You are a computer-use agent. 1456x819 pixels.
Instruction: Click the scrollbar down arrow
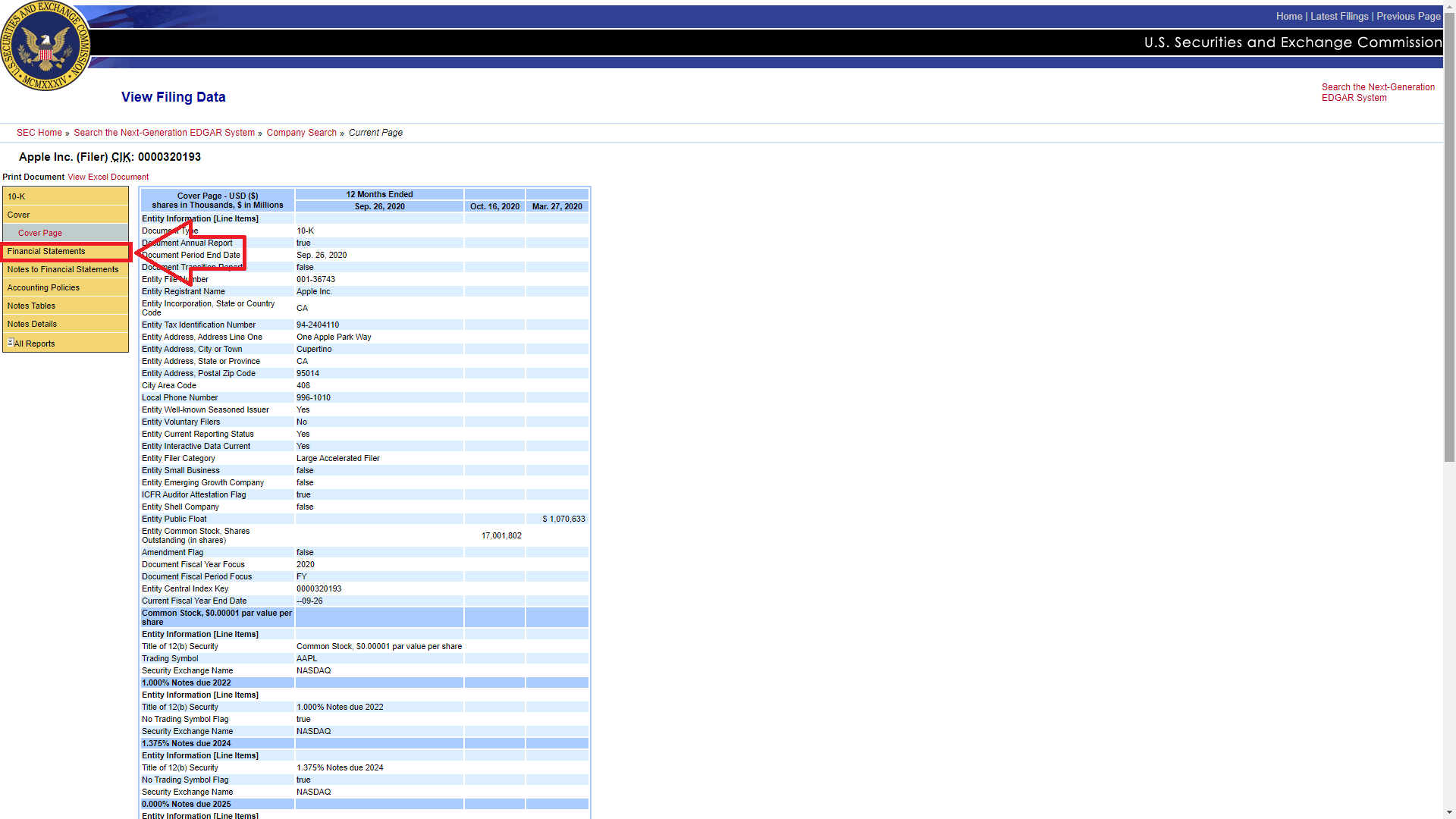pos(1449,813)
